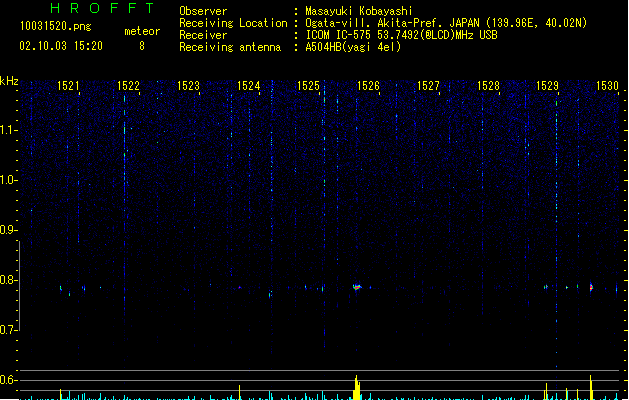Click the 1527 time axis marker

coord(428,86)
